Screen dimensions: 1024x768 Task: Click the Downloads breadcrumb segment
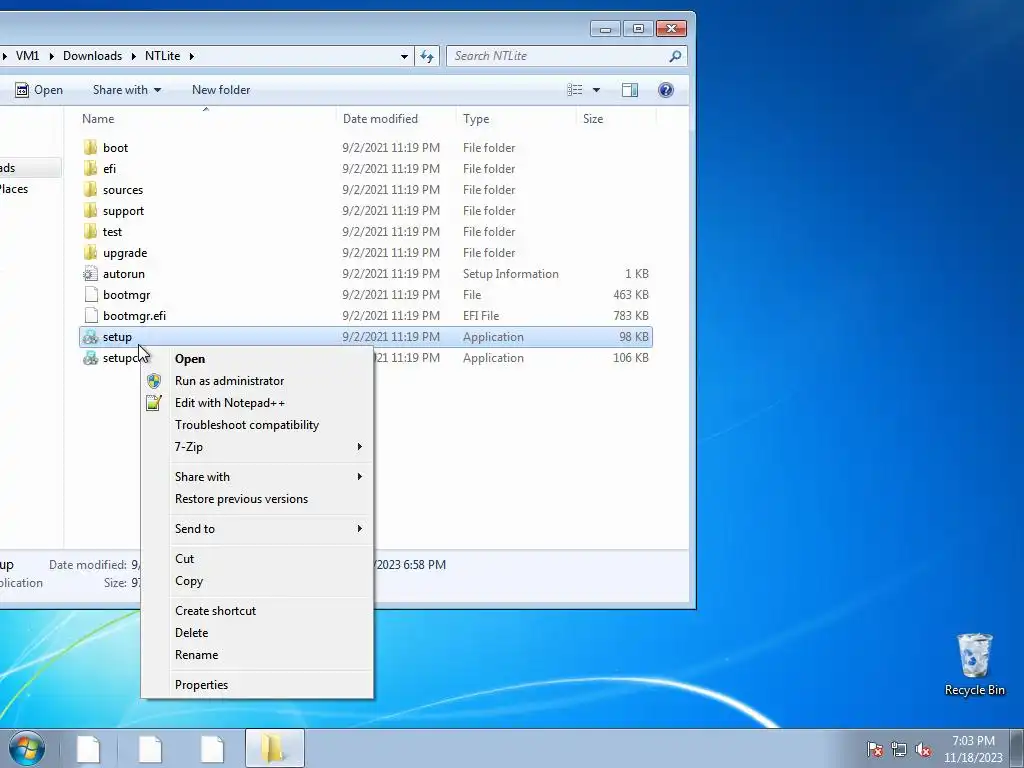tap(92, 56)
